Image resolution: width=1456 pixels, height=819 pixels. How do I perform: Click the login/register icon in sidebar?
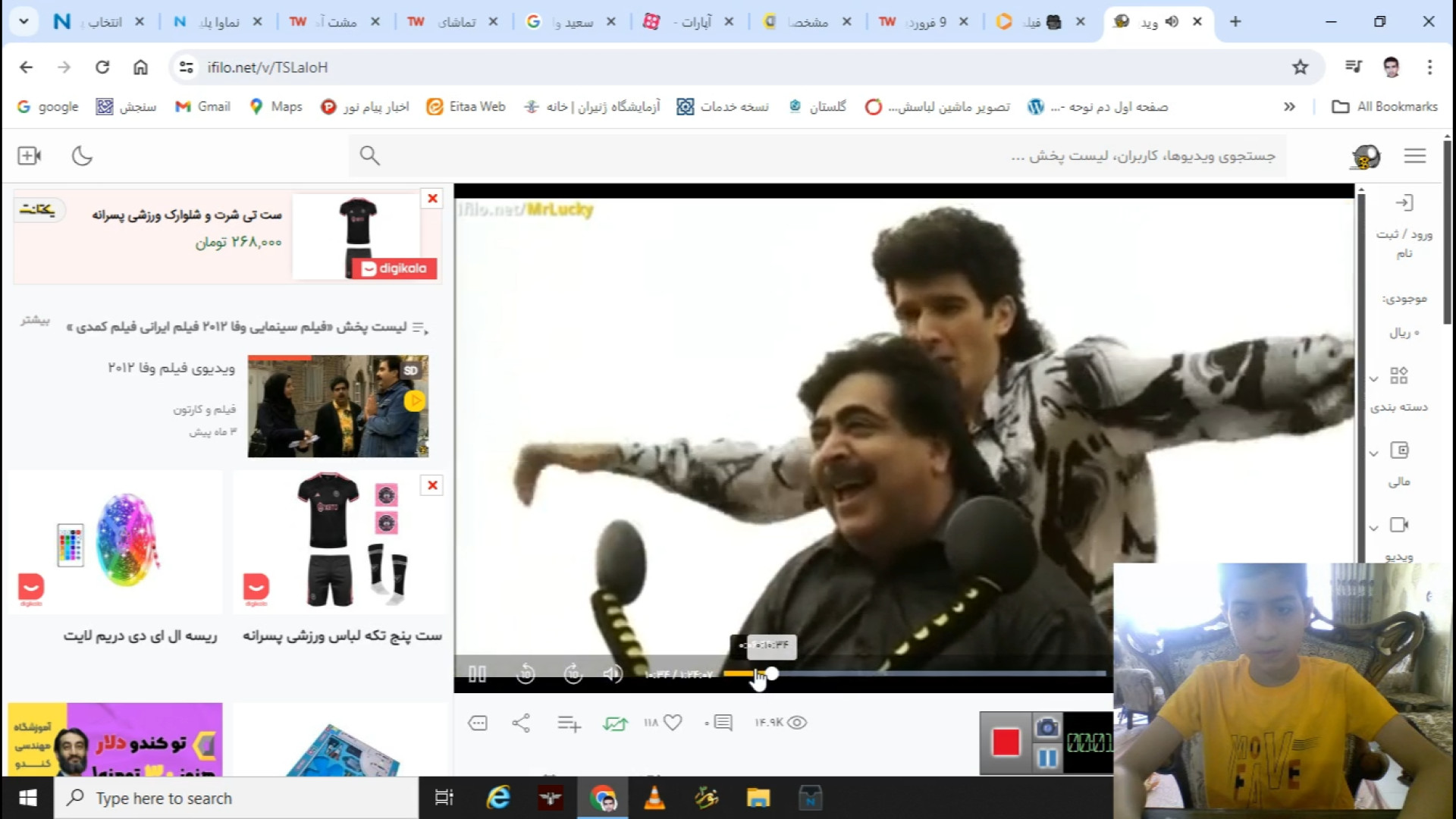(x=1404, y=202)
